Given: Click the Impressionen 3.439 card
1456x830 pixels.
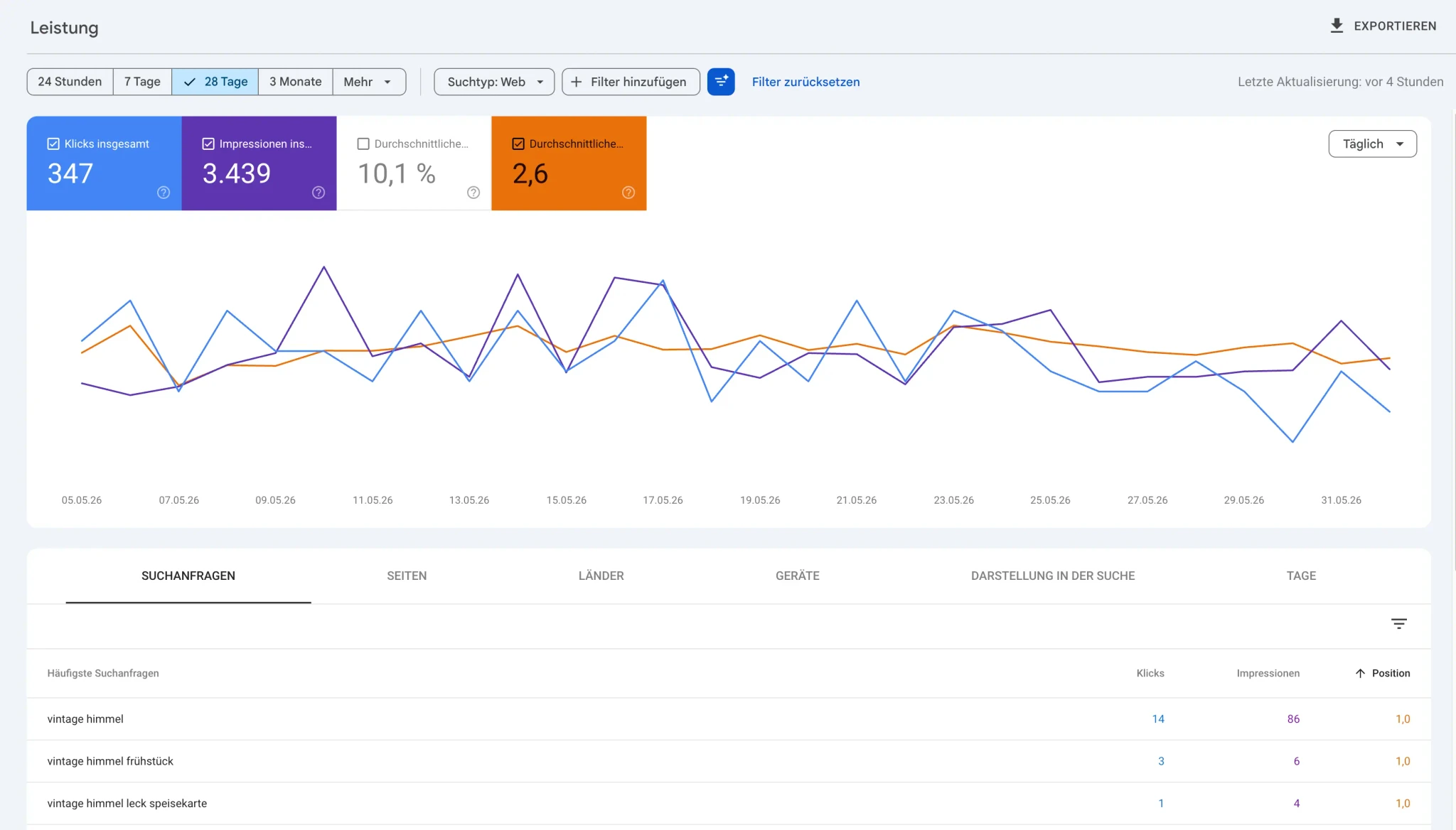Looking at the screenshot, I should 259,163.
